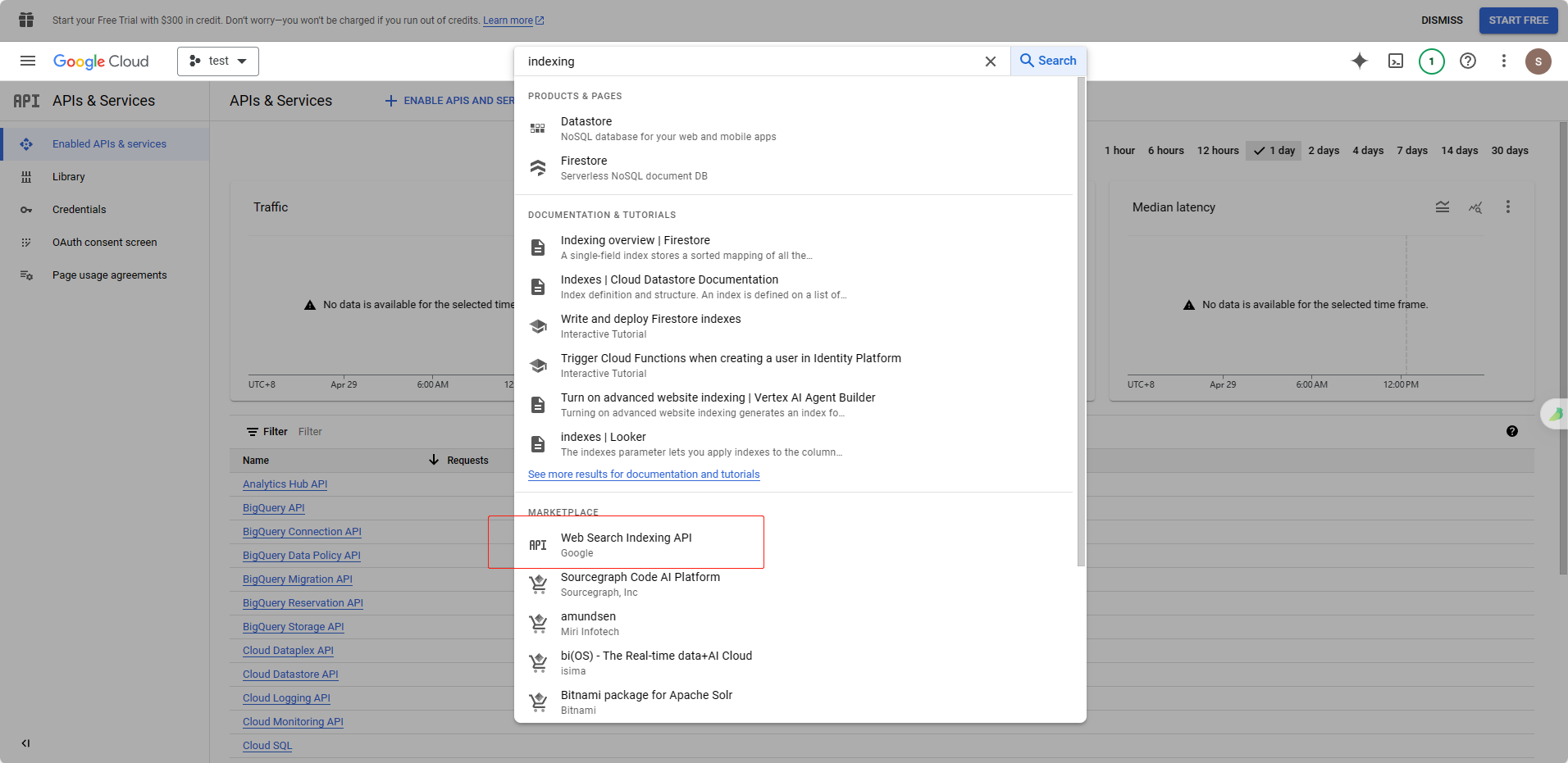Dismiss the free trial banner
Screen dimensions: 1568x763
[1442, 20]
